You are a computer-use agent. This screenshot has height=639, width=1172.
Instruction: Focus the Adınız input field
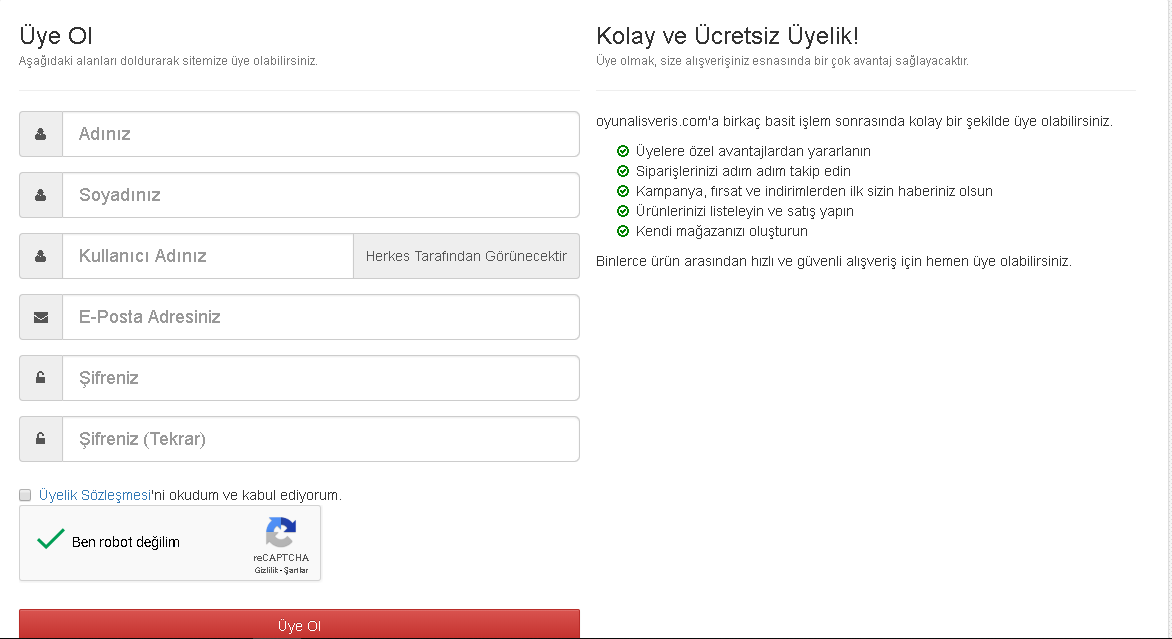(x=321, y=134)
